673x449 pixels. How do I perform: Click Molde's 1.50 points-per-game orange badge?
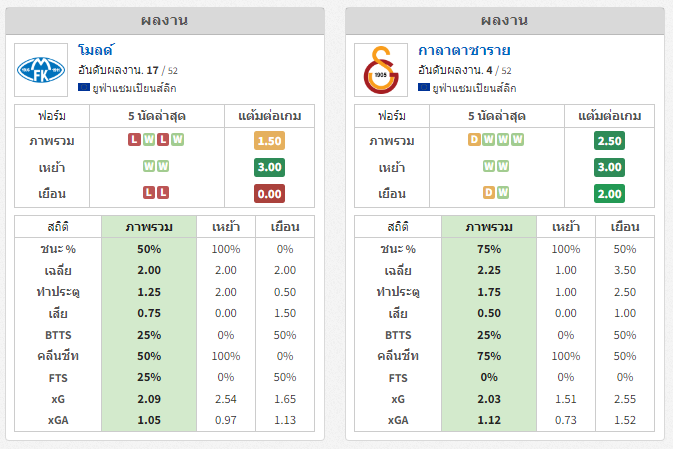[270, 141]
